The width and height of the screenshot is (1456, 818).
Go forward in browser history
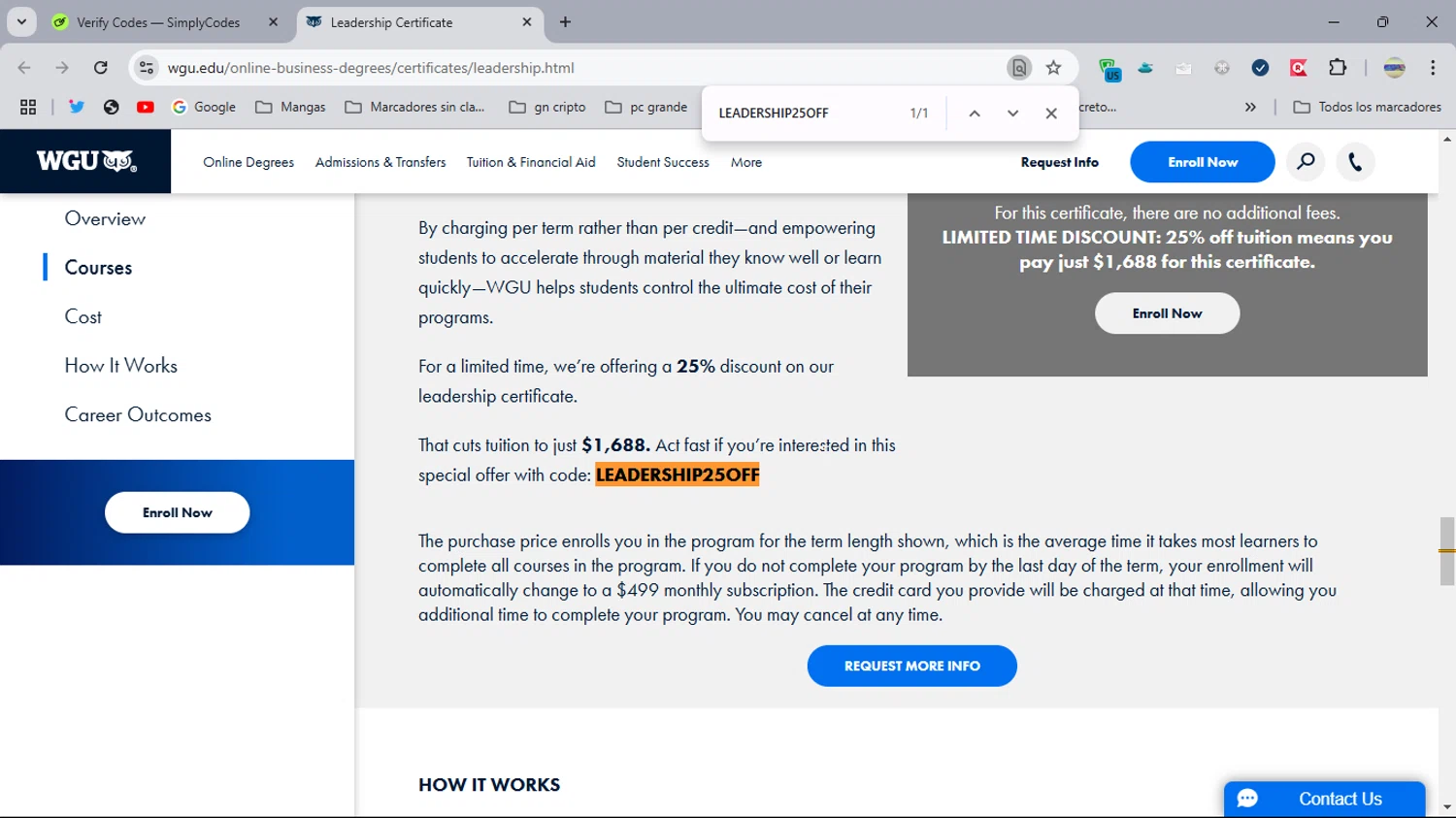point(62,68)
